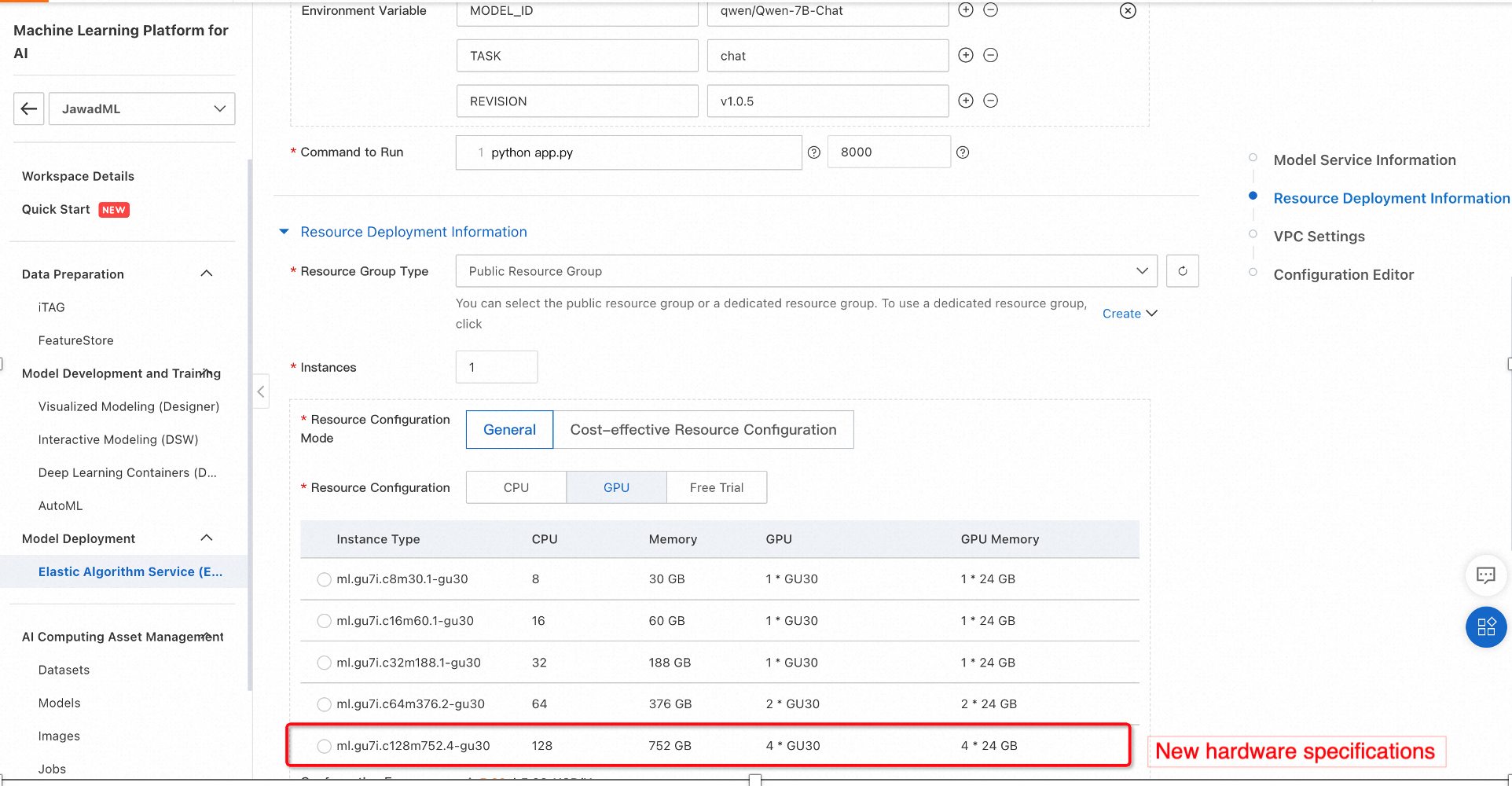Screen dimensions: 1512x786
Task: Select ml.gu7i.c128m752.4-gu30 instance radio
Action: pyautogui.click(x=324, y=746)
